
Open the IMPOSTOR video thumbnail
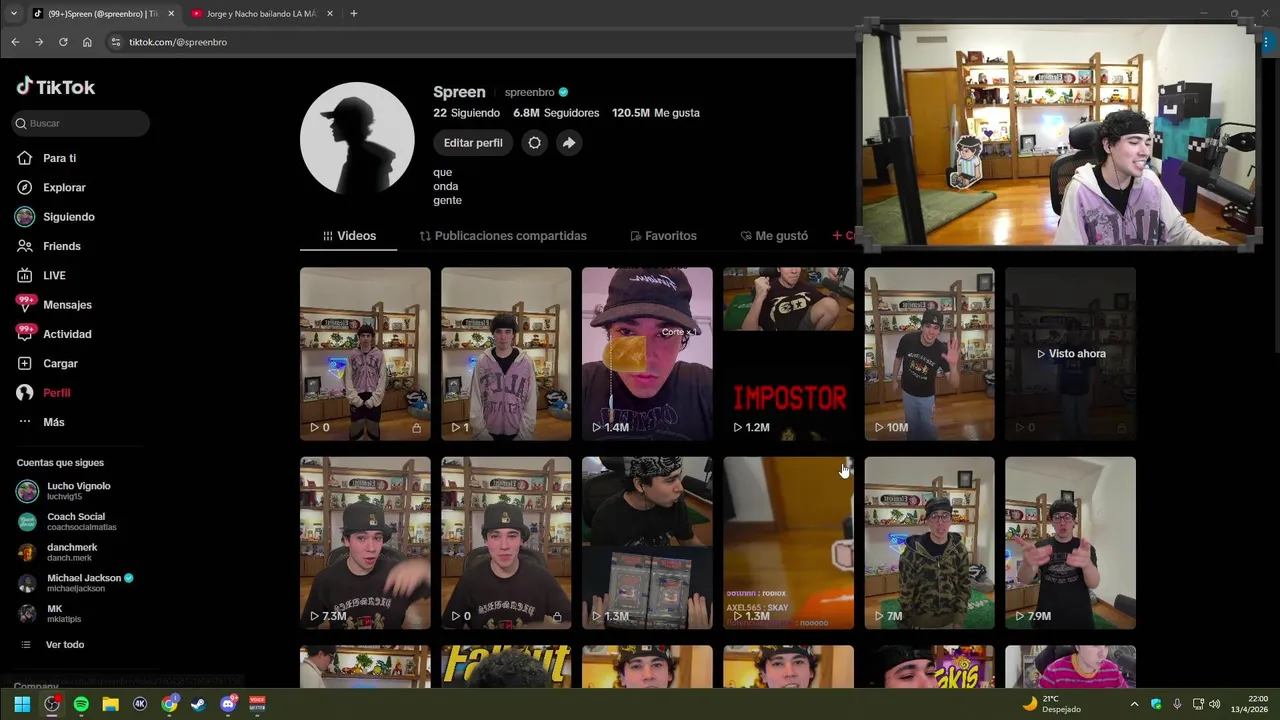point(788,354)
